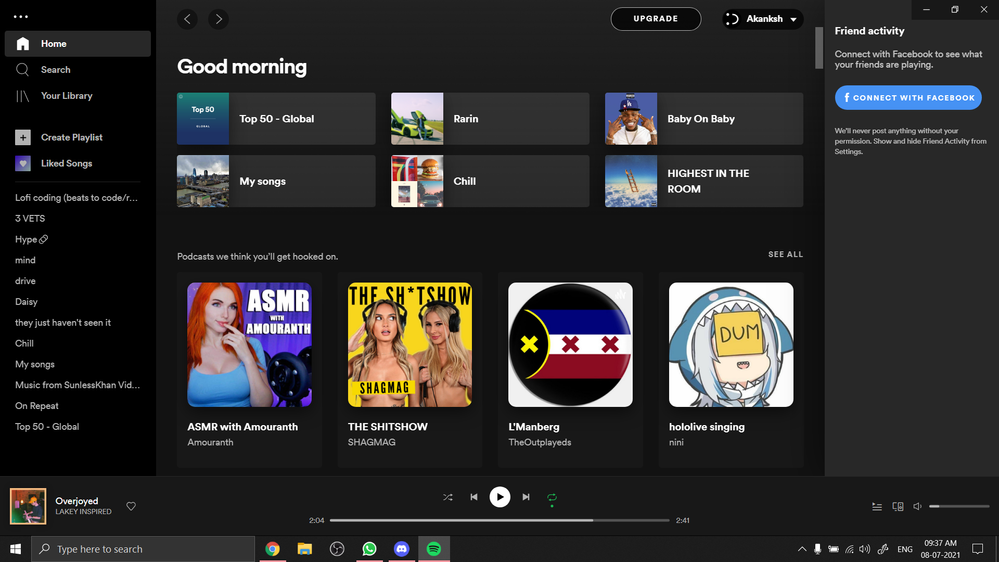The image size is (999, 562).
Task: Click the Create Playlist plus icon
Action: click(x=23, y=137)
